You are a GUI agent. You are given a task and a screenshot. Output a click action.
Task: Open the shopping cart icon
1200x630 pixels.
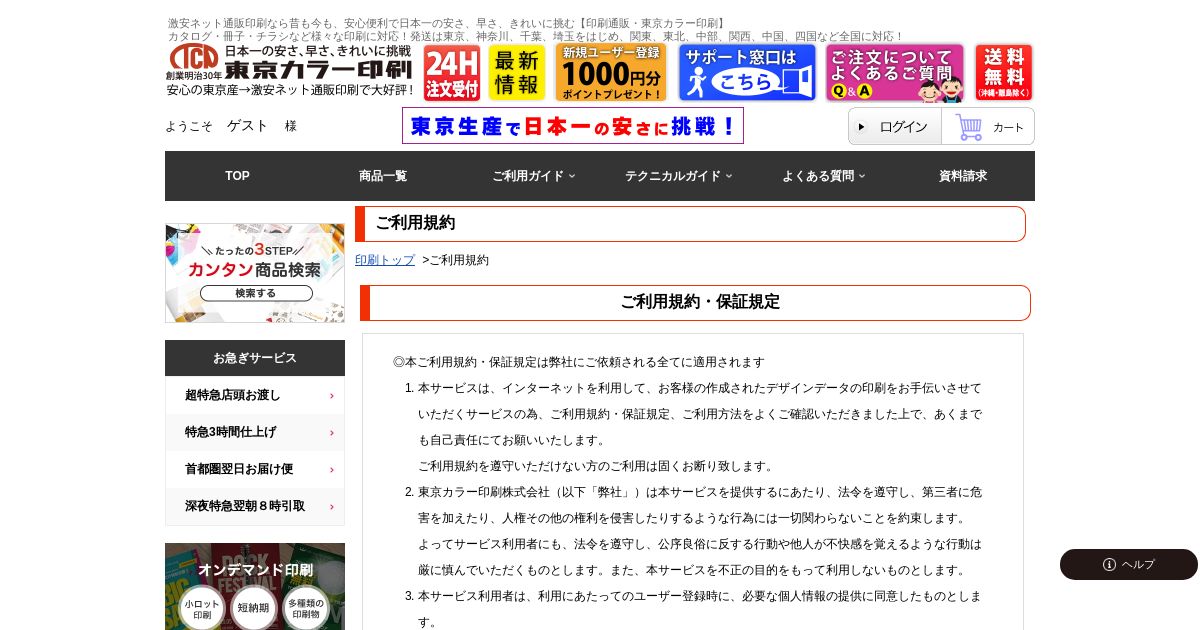(968, 127)
